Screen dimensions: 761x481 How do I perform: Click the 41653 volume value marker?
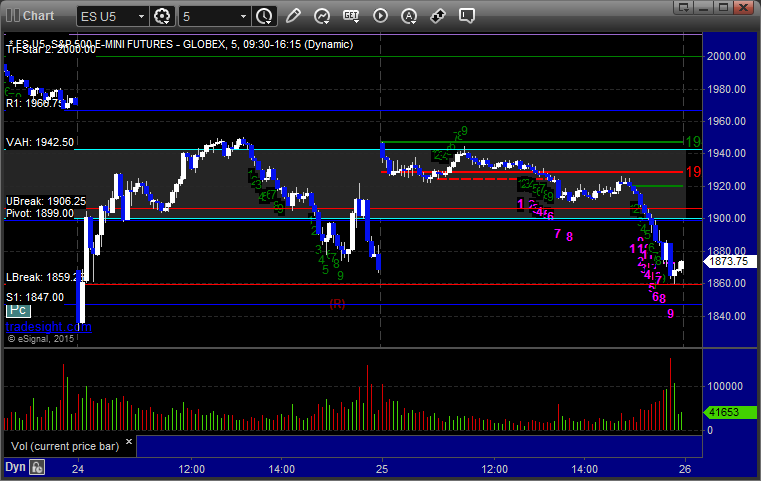[730, 412]
